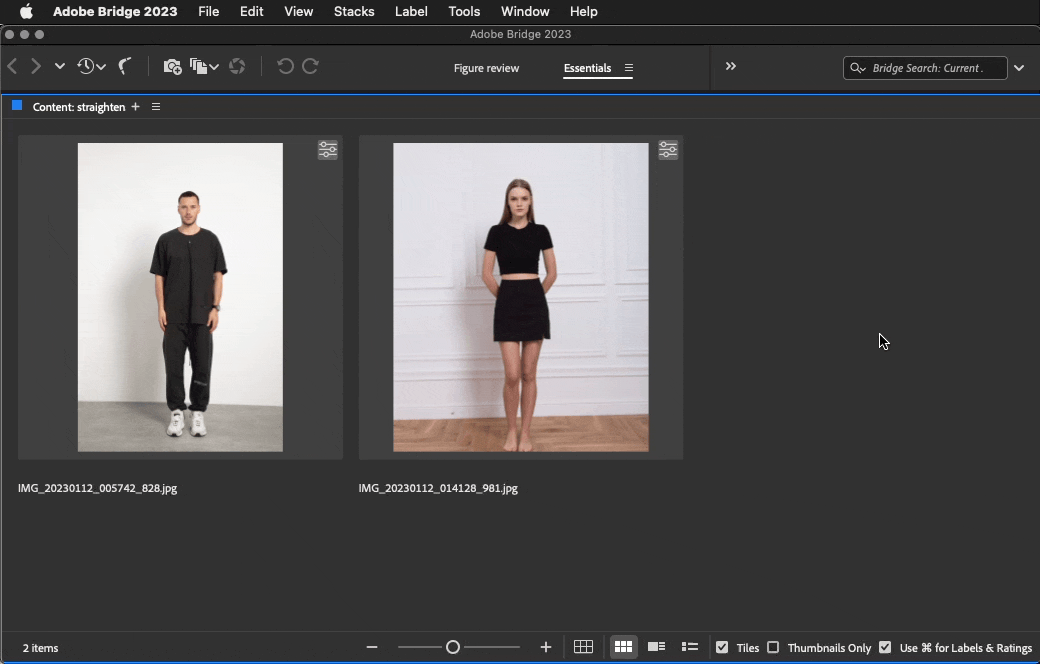Viewport: 1040px width, 664px height.
Task: Click the boomerang return-to-app icon
Action: click(125, 67)
